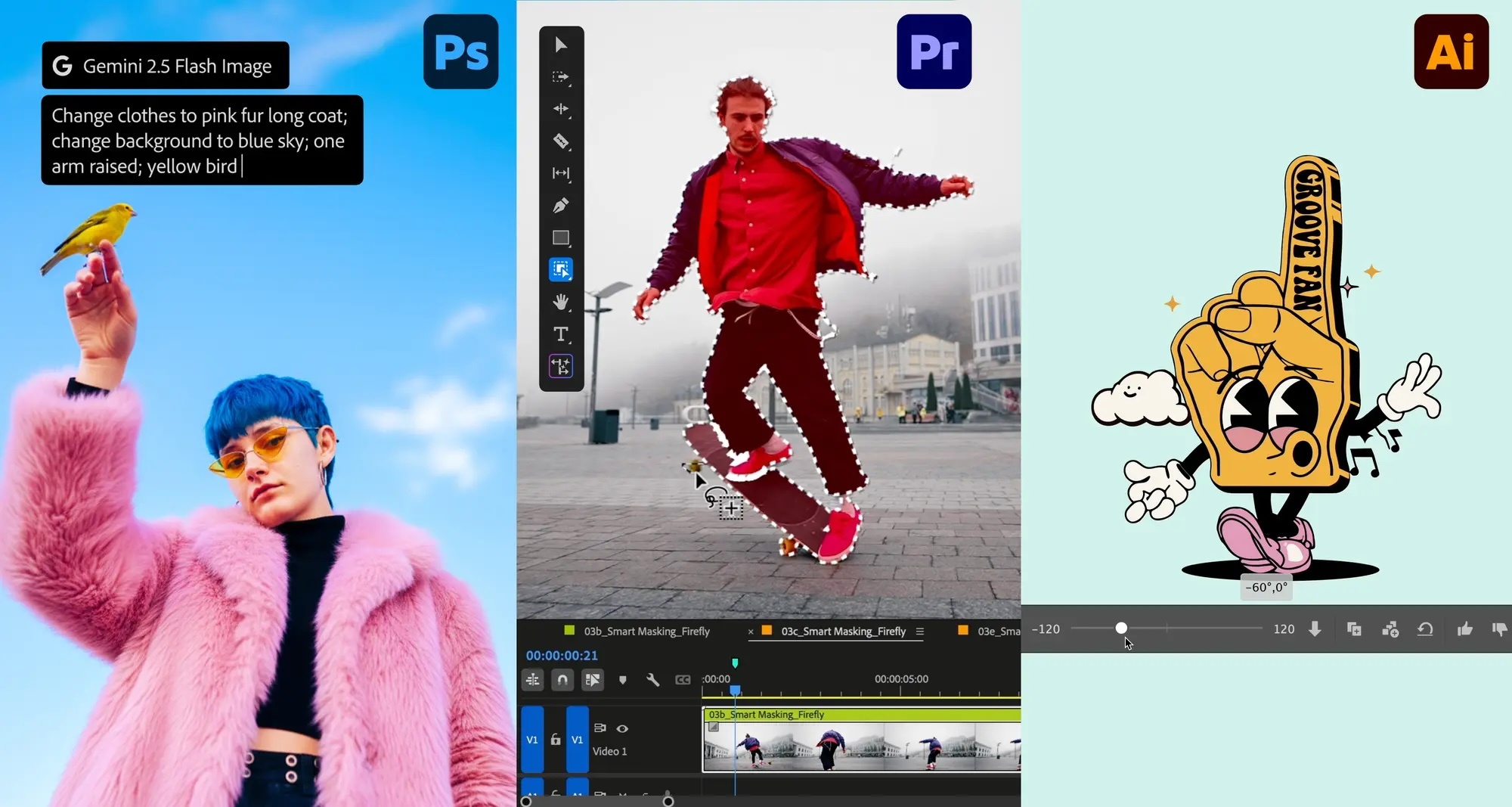Select the Type tool
The image size is (1512, 807).
(561, 334)
